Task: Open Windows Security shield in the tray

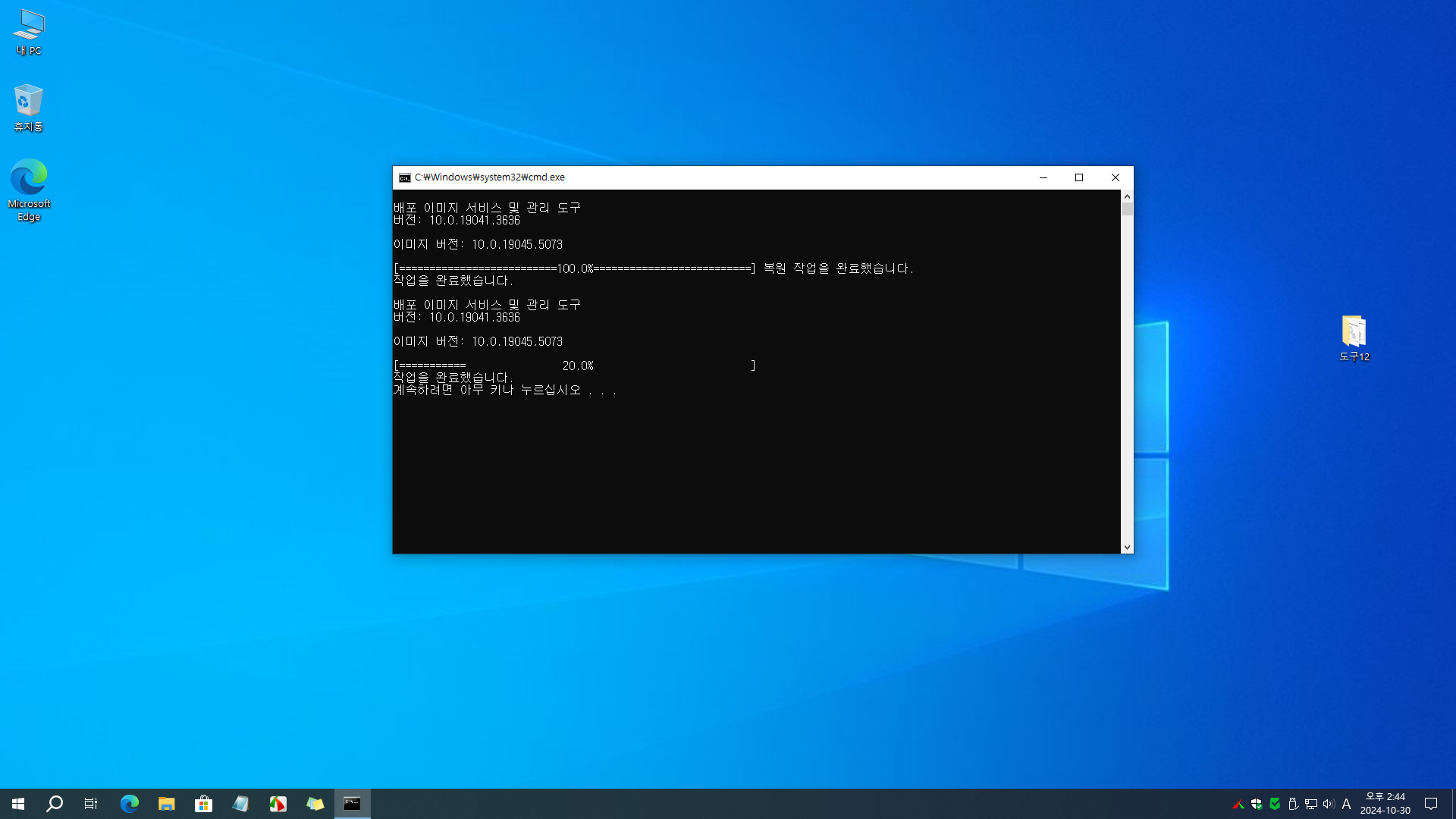Action: (1257, 804)
